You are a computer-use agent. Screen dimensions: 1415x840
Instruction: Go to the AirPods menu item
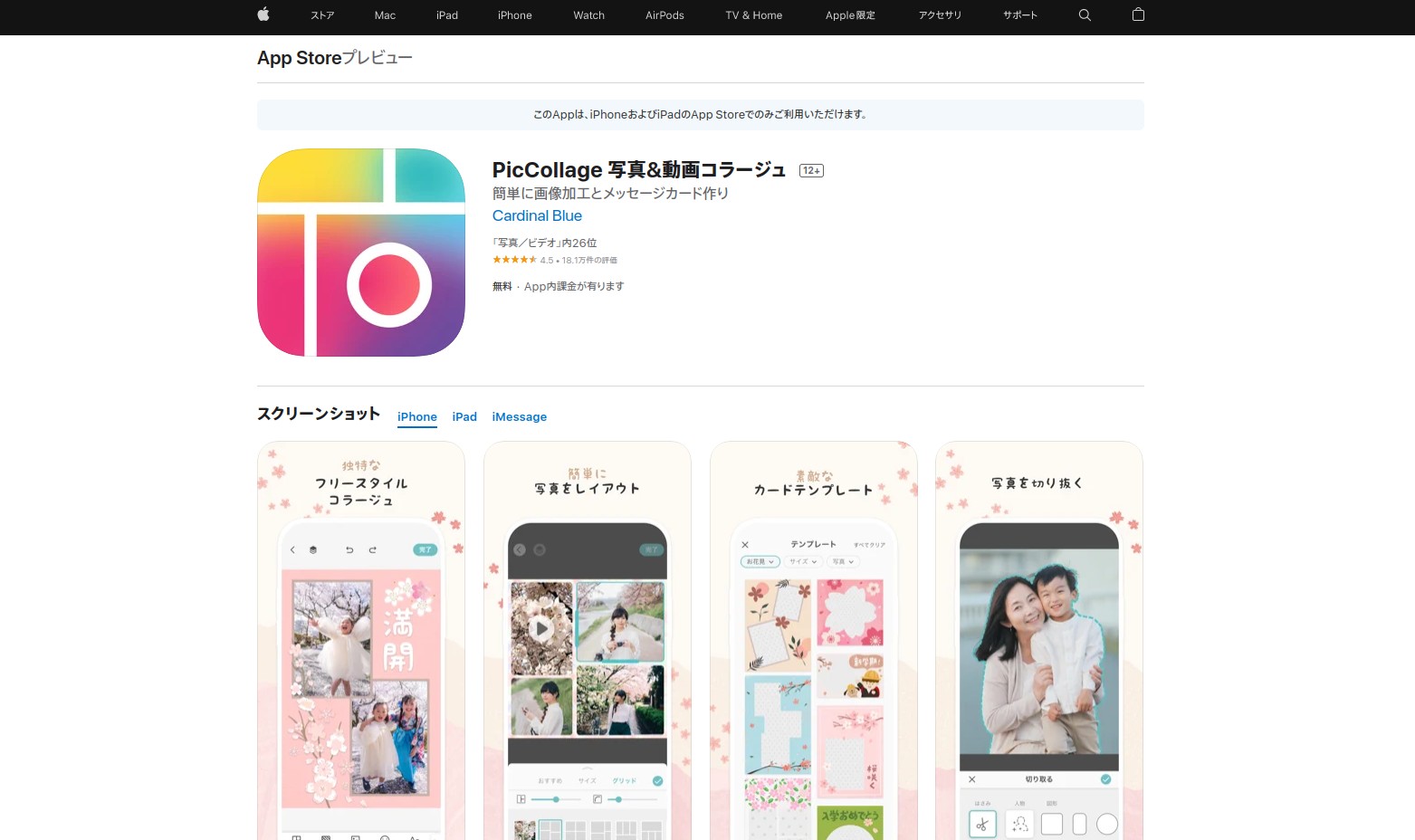tap(664, 15)
